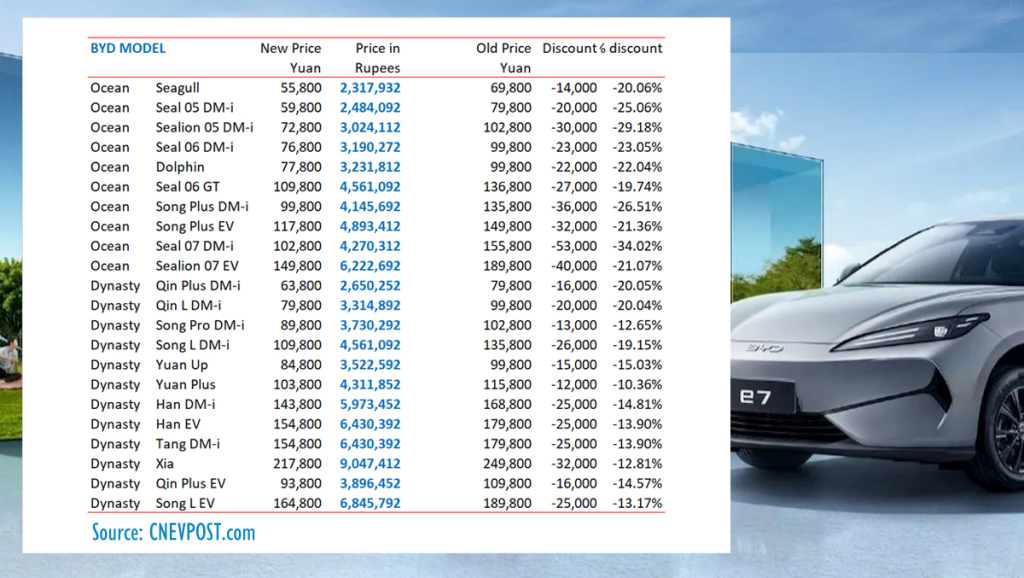Click the rupee price "3,314,892"
The width and height of the screenshot is (1024, 578).
[370, 306]
